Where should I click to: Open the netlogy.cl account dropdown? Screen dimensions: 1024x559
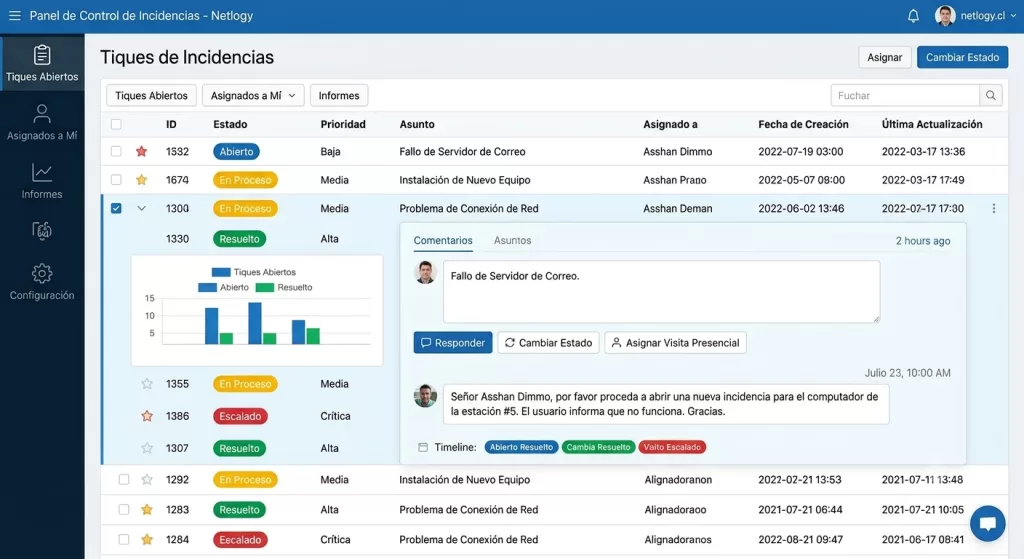tap(987, 16)
